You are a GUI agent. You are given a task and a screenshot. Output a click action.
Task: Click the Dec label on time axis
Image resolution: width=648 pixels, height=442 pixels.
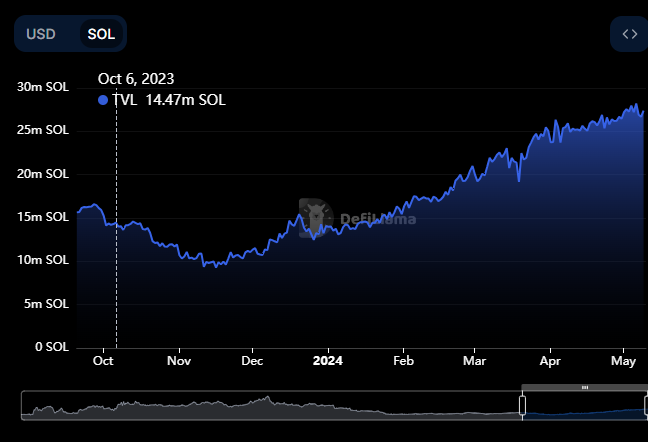252,361
